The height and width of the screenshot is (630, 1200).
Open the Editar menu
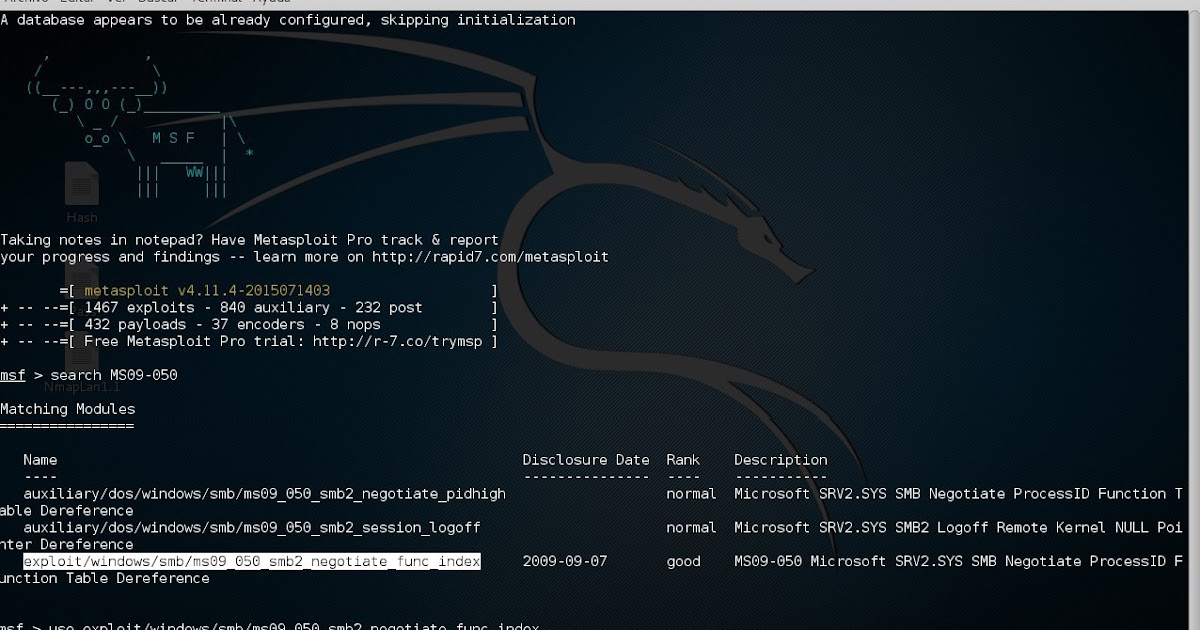coord(63,2)
